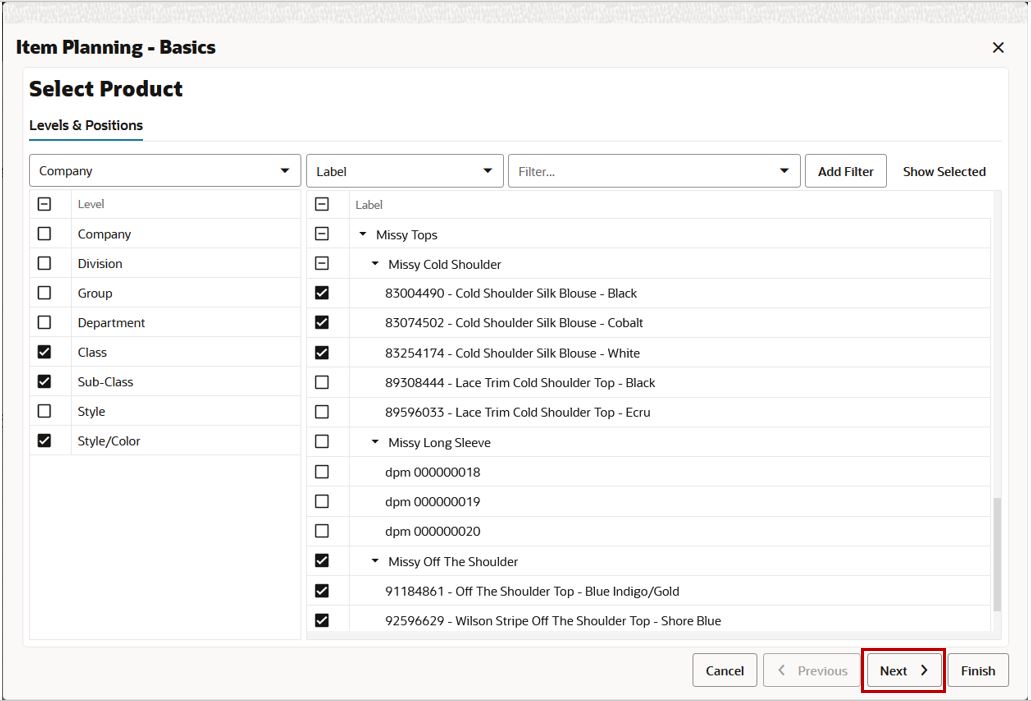The image size is (1031, 701).
Task: Toggle the Company level checkbox
Action: [44, 233]
